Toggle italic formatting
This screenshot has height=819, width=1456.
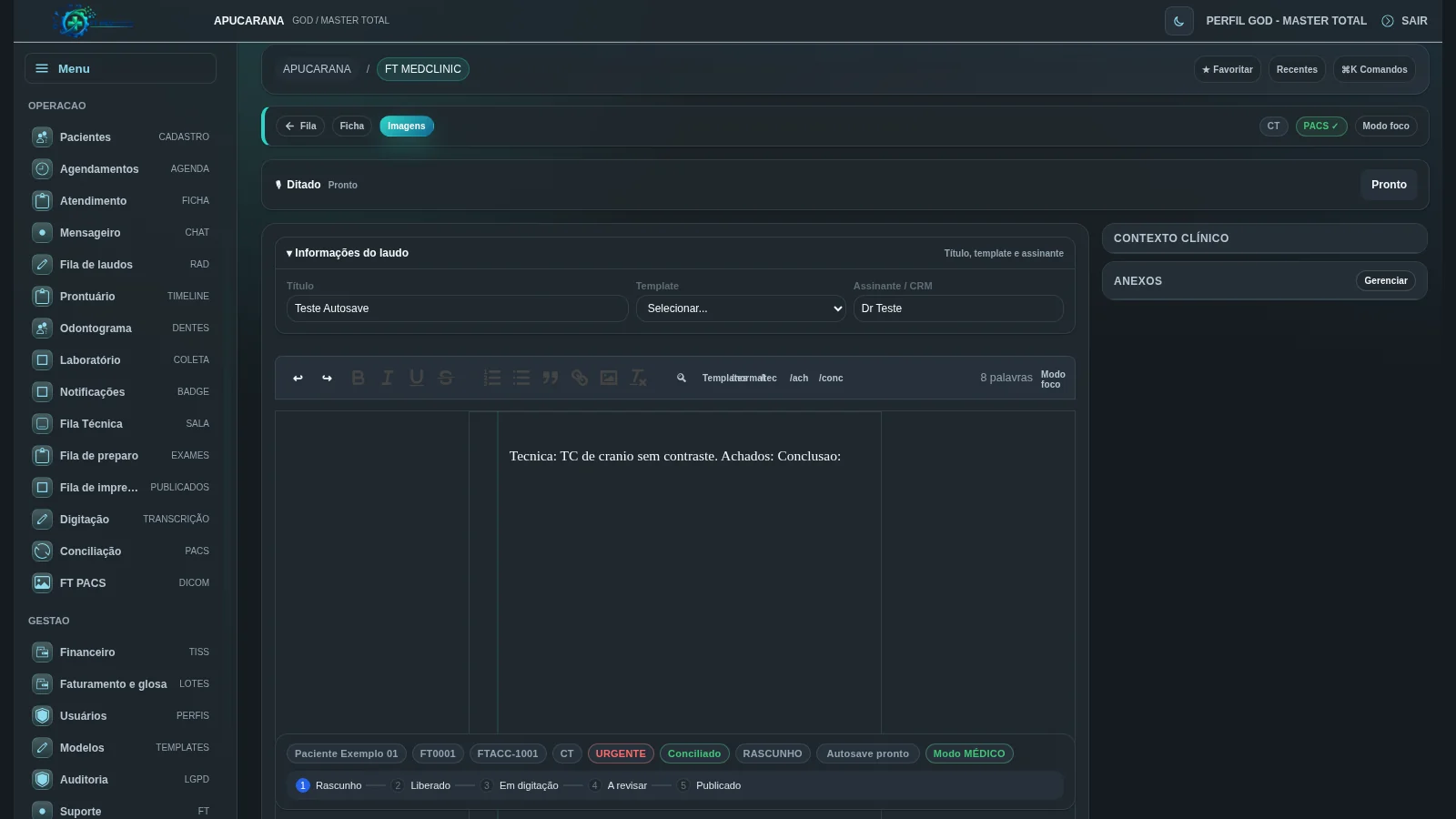point(387,378)
